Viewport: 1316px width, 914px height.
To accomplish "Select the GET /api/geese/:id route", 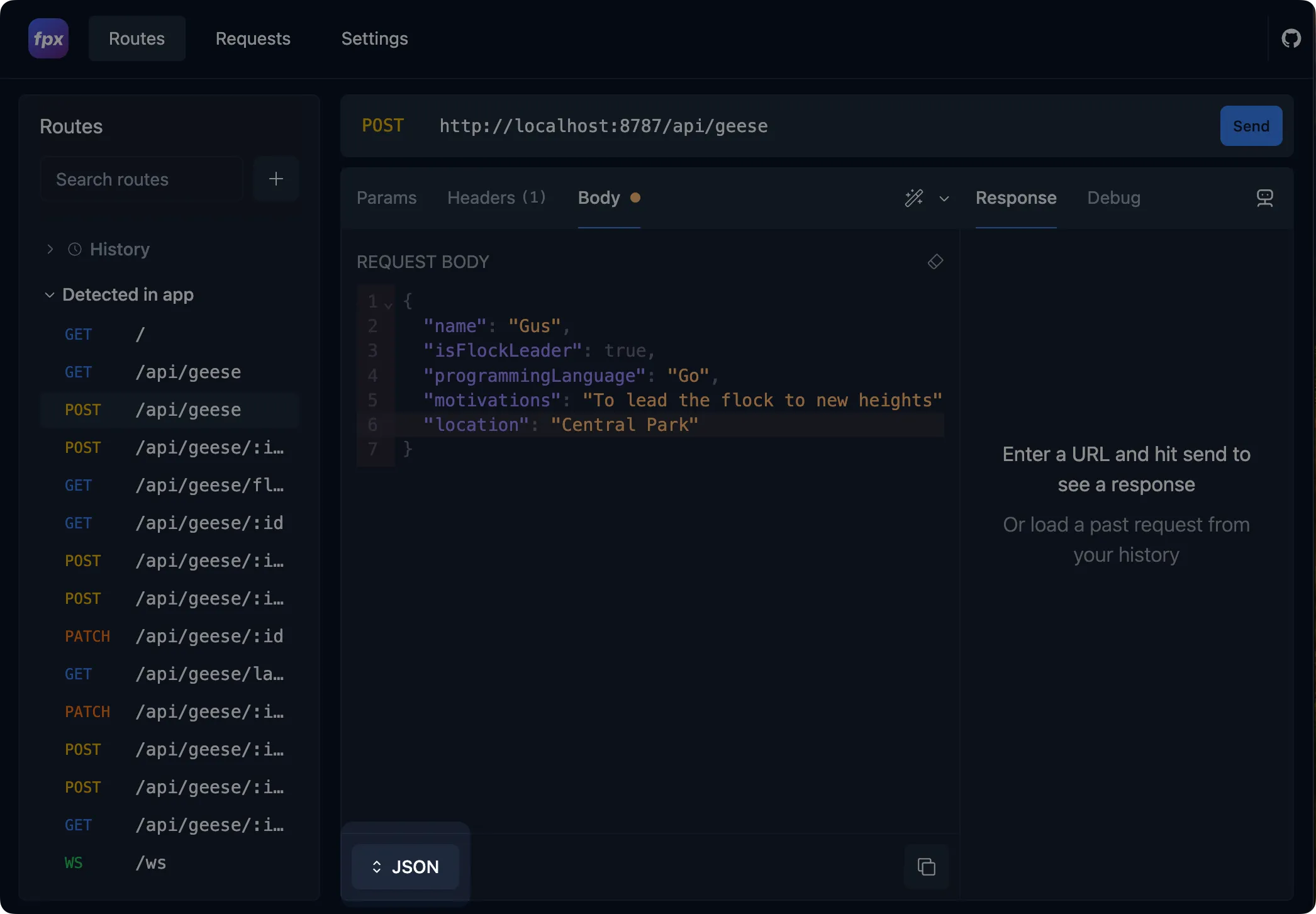I will pos(169,523).
